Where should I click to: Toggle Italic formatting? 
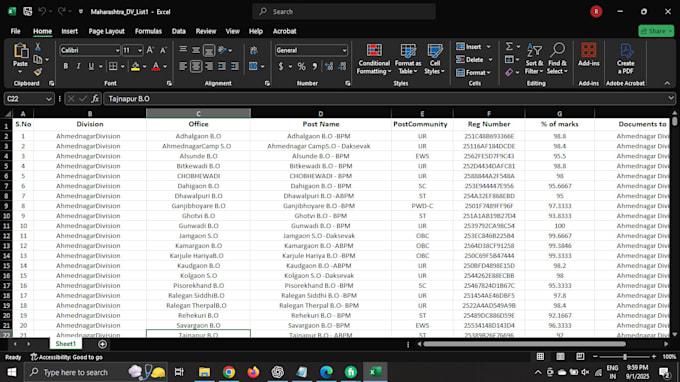pyautogui.click(x=78, y=66)
